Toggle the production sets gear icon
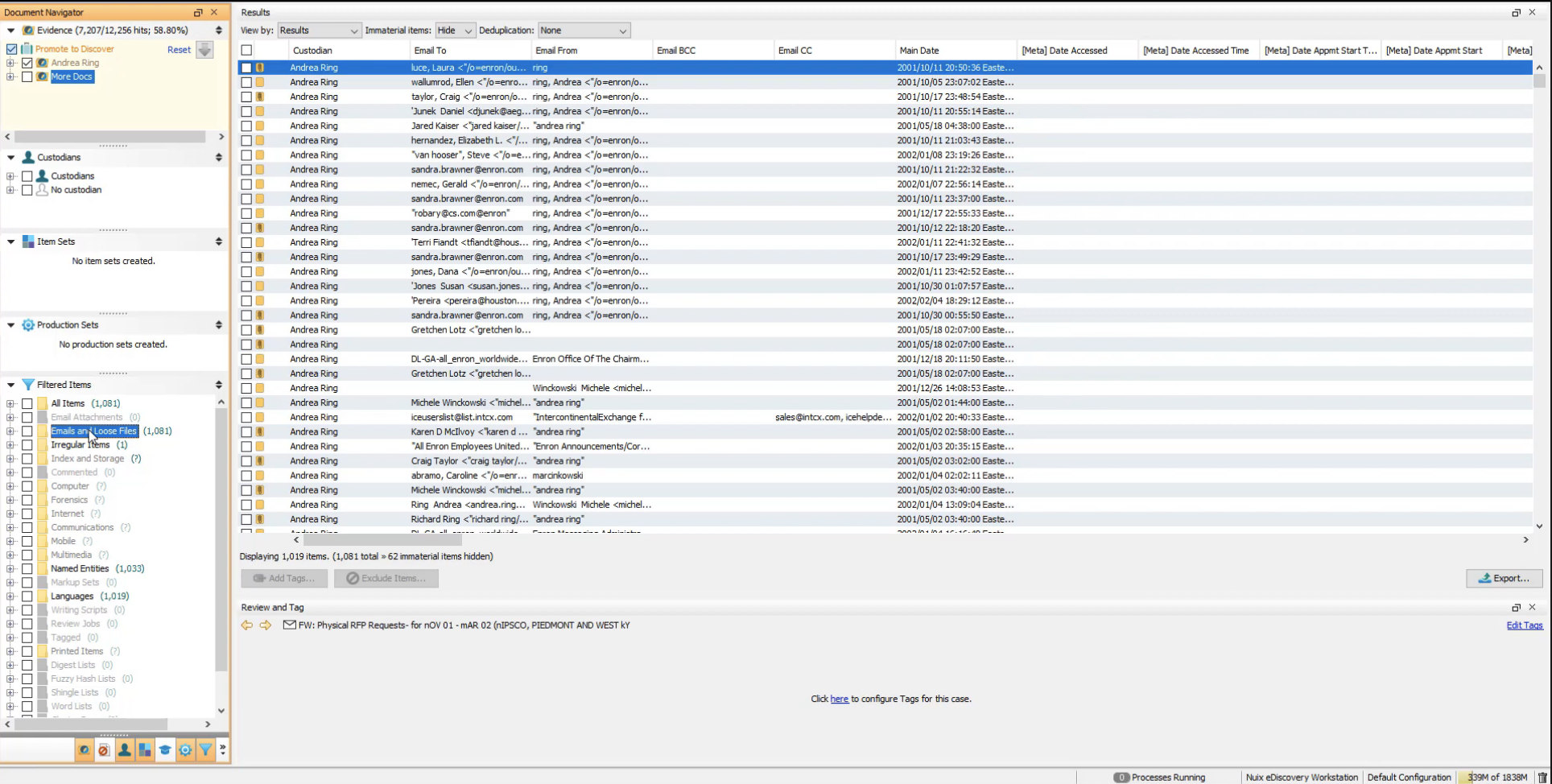The image size is (1552, 784). (x=185, y=750)
